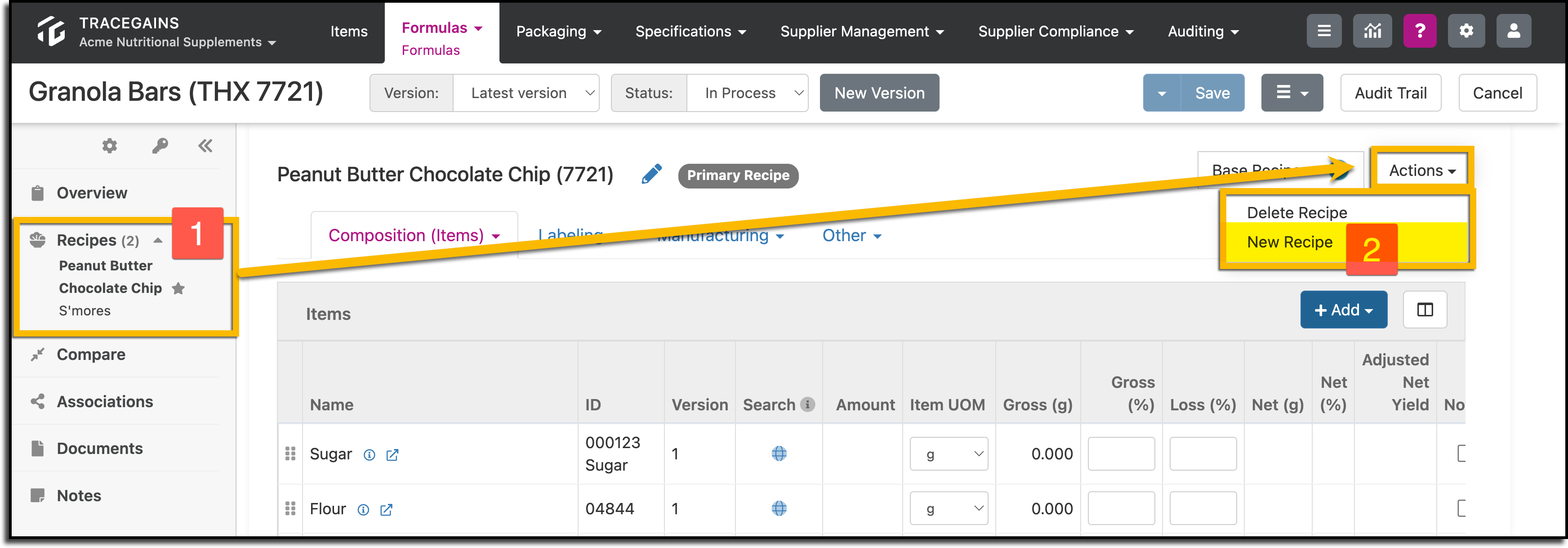The width and height of the screenshot is (1568, 548).
Task: Open the Status dropdown
Action: click(x=747, y=93)
